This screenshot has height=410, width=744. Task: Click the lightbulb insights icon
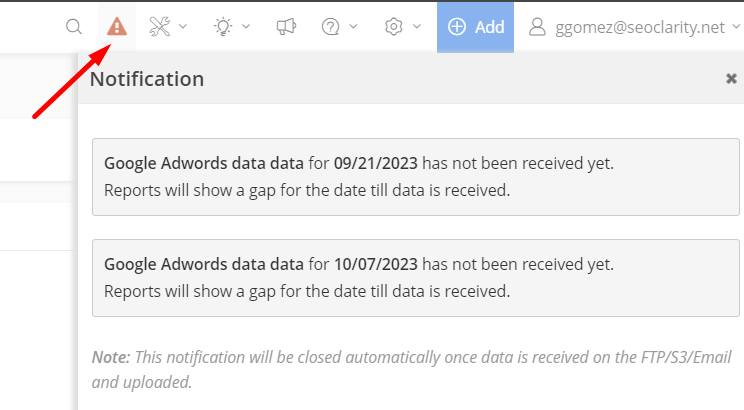223,27
